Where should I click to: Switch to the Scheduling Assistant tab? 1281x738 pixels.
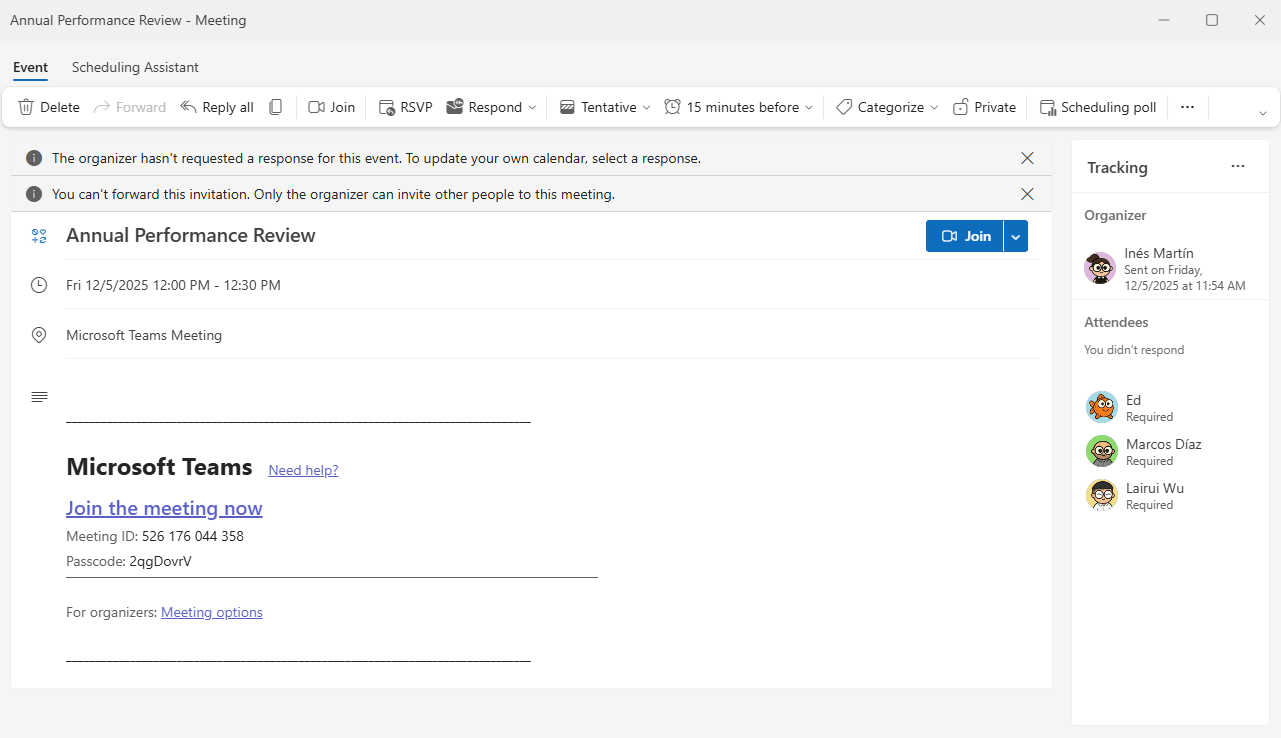coord(135,67)
